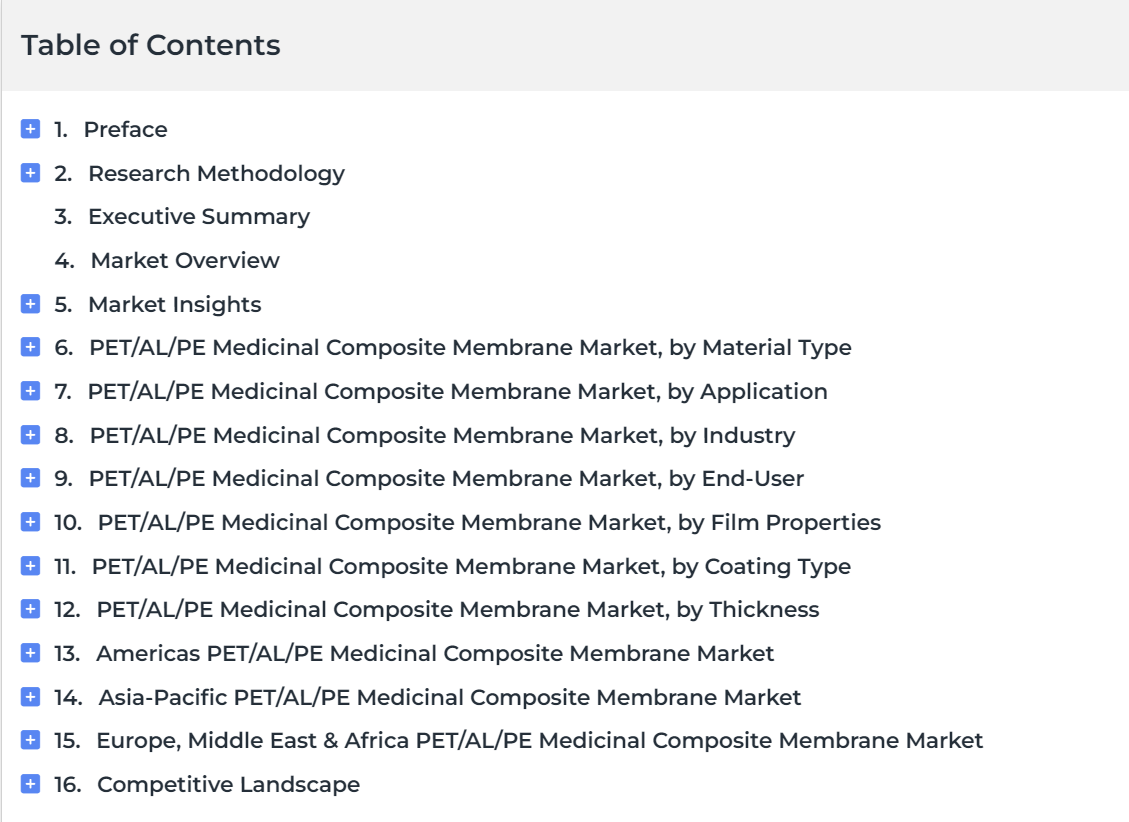Expand the by Industry section icon
The image size is (1129, 822).
30,435
